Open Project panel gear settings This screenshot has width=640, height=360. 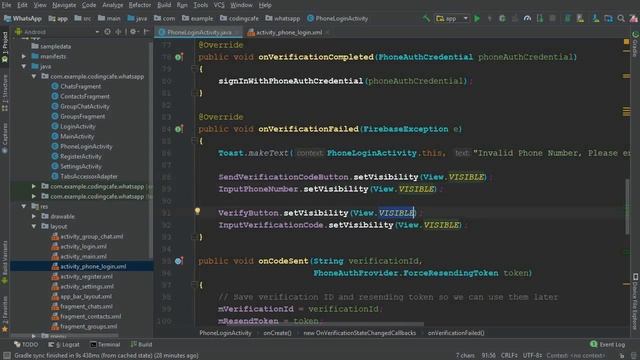[133, 32]
